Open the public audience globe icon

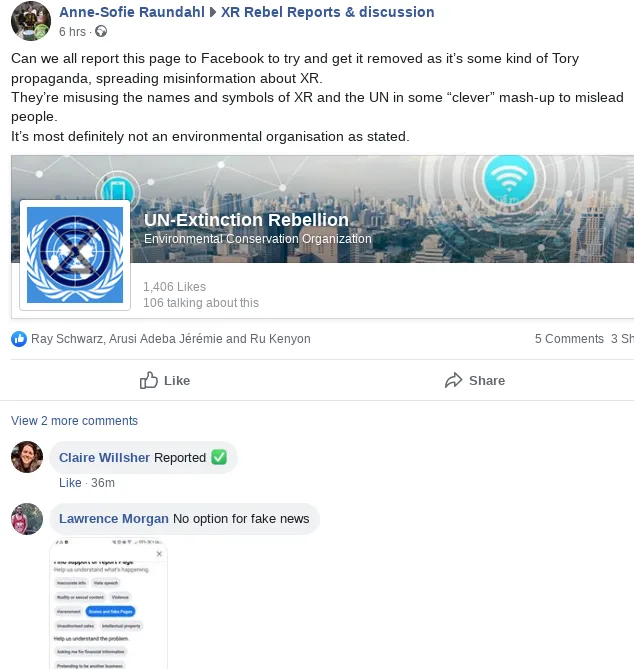coord(101,32)
